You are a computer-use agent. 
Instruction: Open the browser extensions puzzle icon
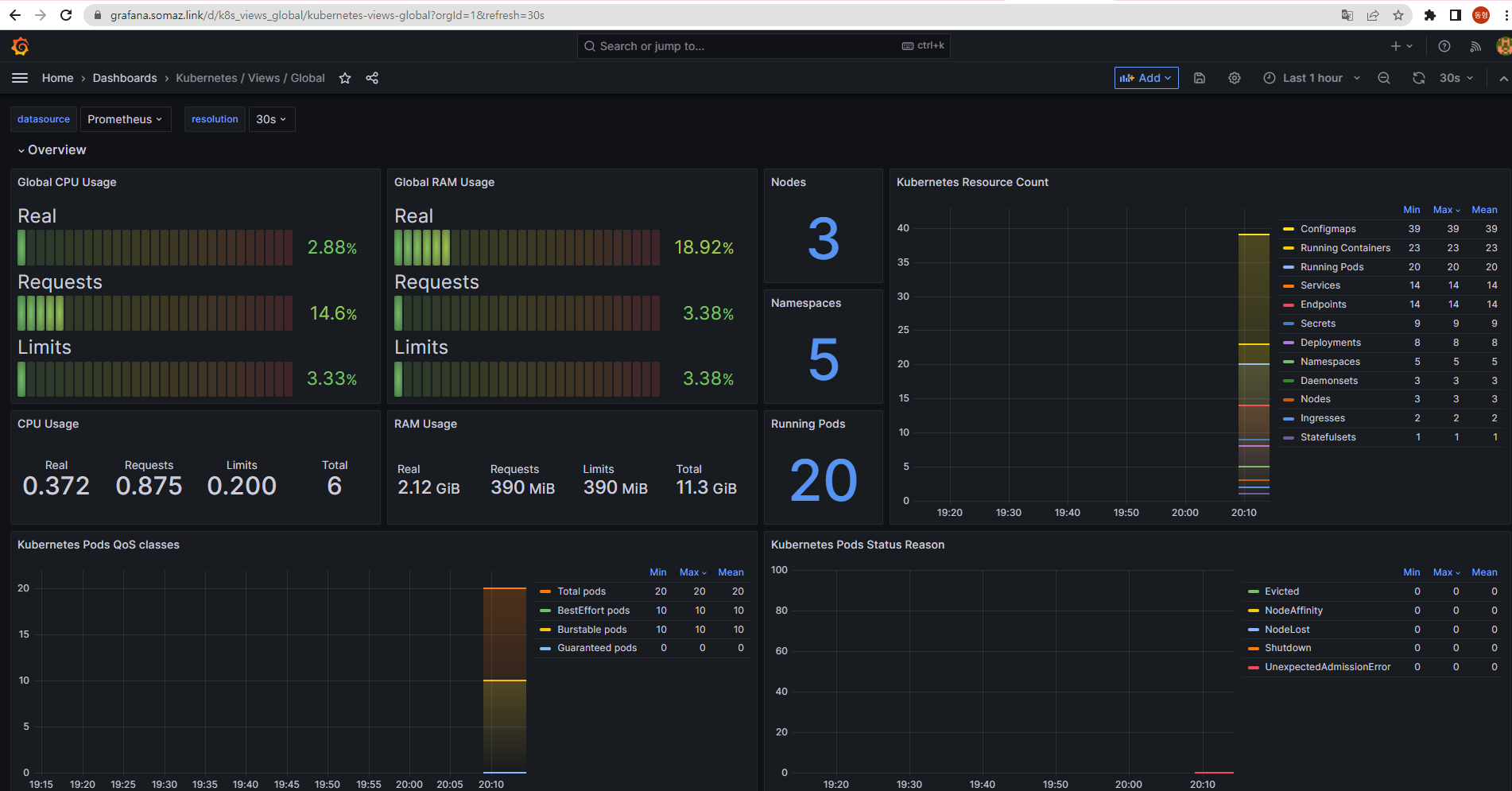pos(1430,15)
